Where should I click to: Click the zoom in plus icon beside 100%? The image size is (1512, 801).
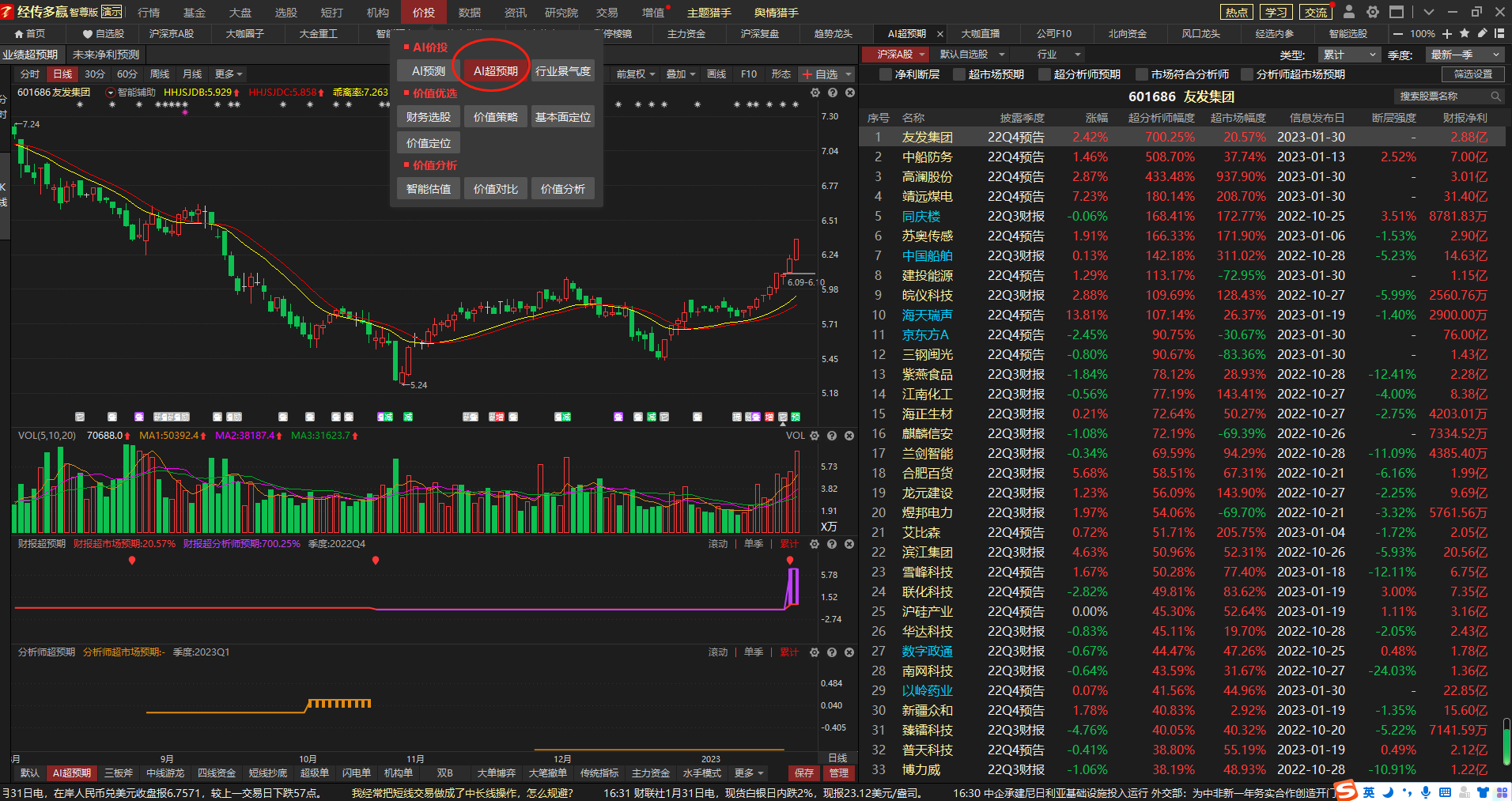tap(1447, 34)
